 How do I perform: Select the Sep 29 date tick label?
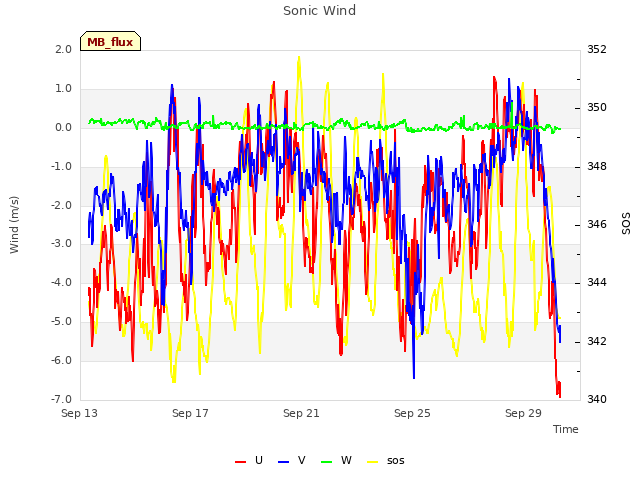pos(523,413)
